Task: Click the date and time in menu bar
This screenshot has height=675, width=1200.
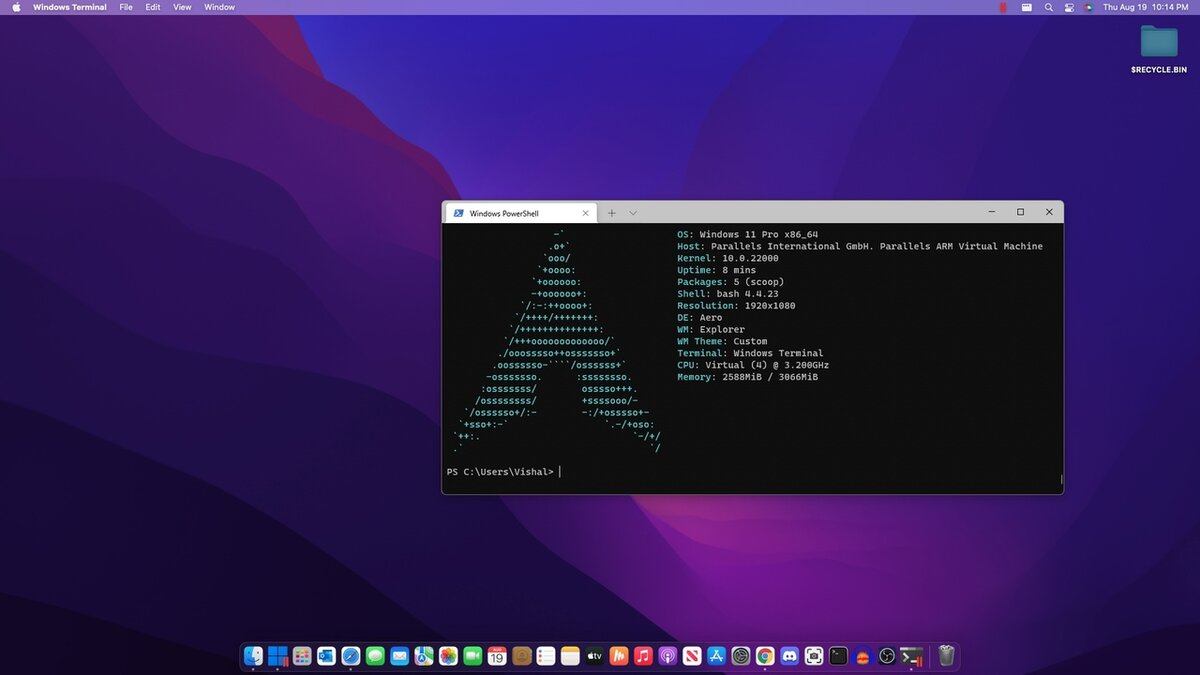Action: 1145,7
